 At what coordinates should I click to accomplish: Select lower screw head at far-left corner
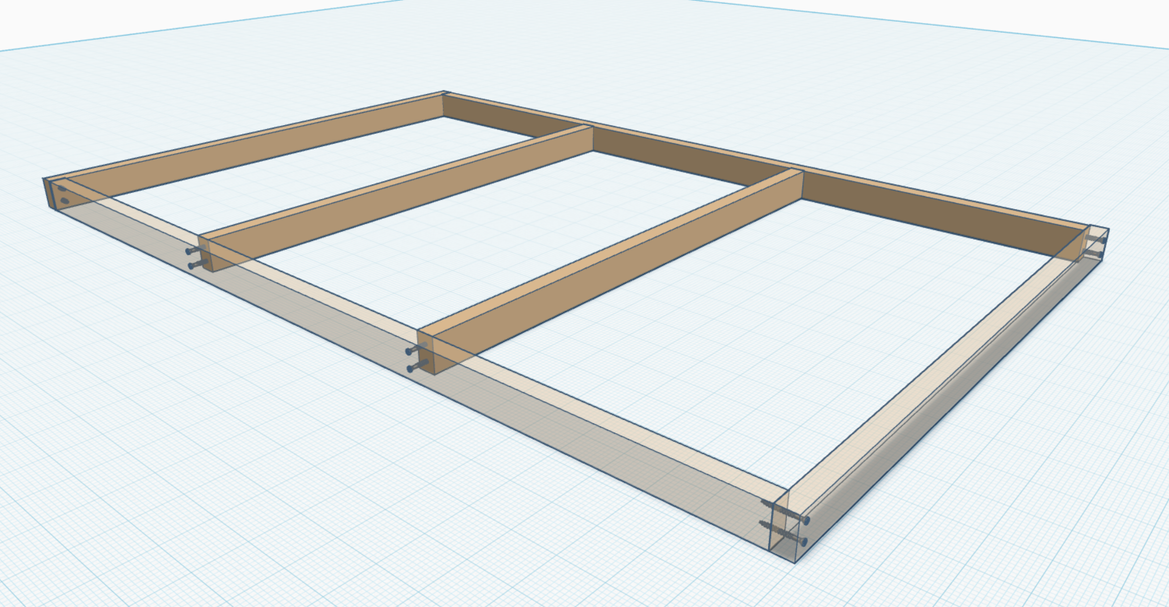[65, 201]
